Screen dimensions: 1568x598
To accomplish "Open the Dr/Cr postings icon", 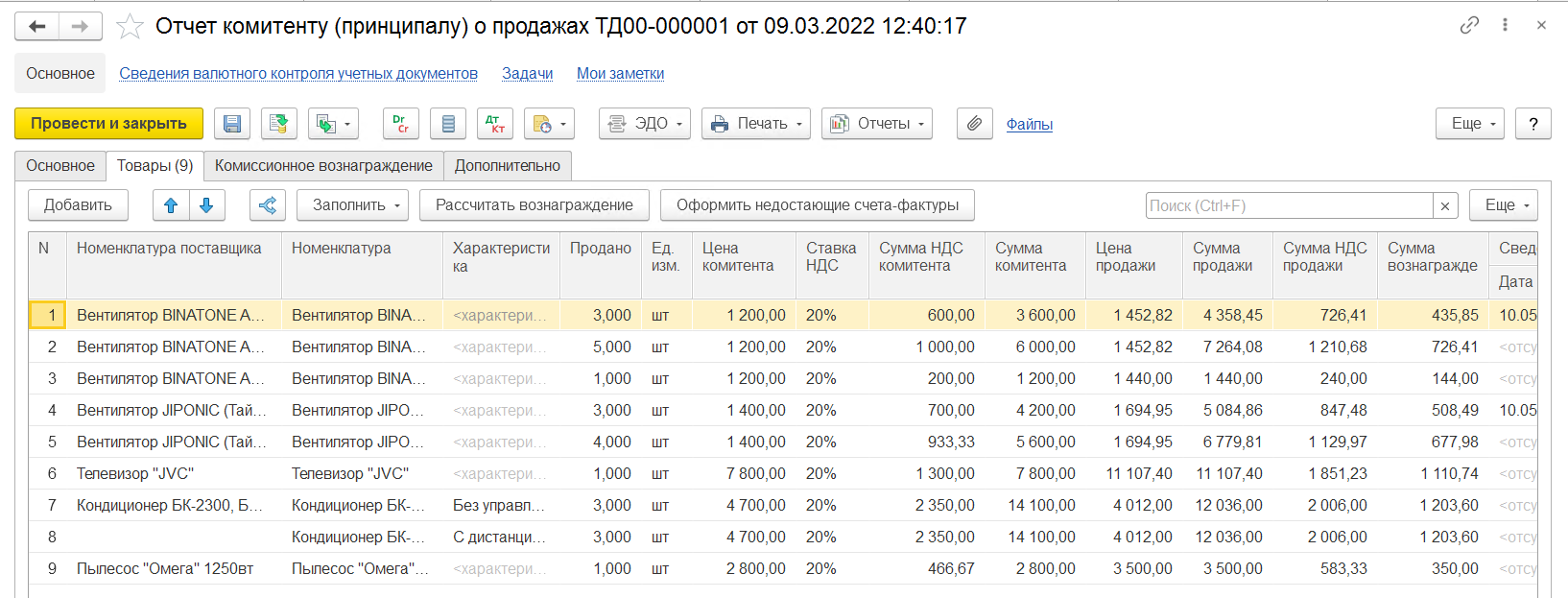I will [x=401, y=124].
